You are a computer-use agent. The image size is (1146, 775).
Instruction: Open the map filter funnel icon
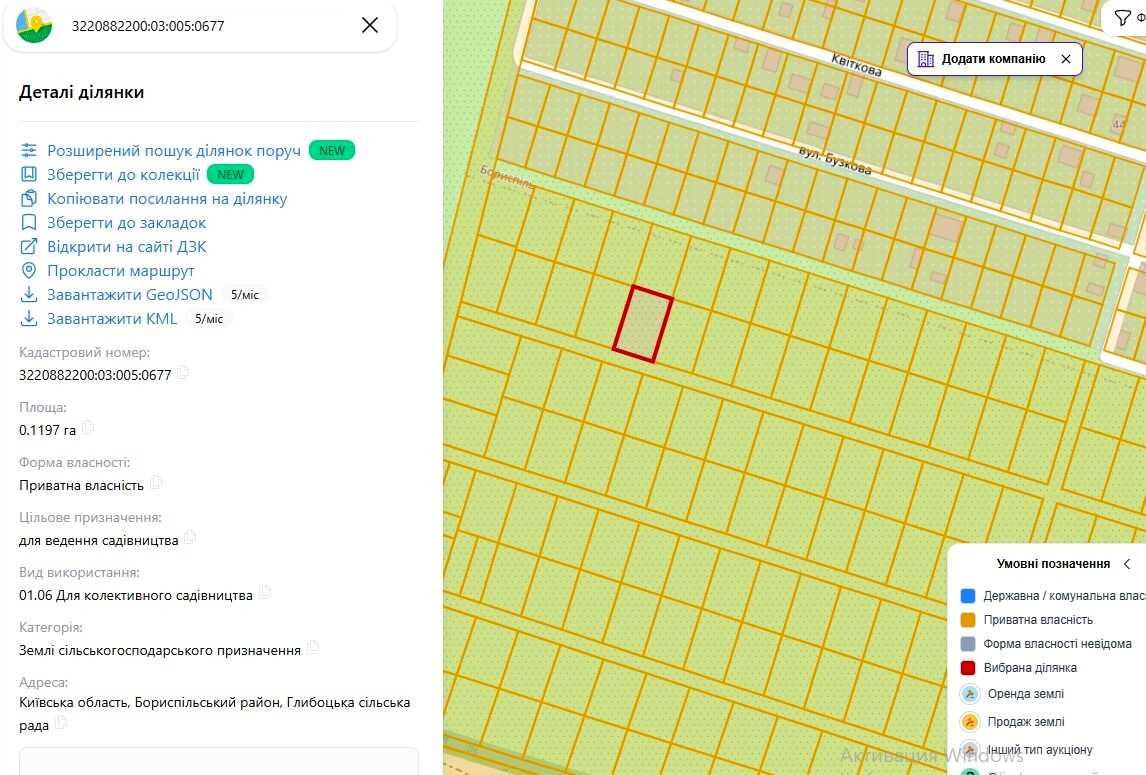pos(1122,18)
